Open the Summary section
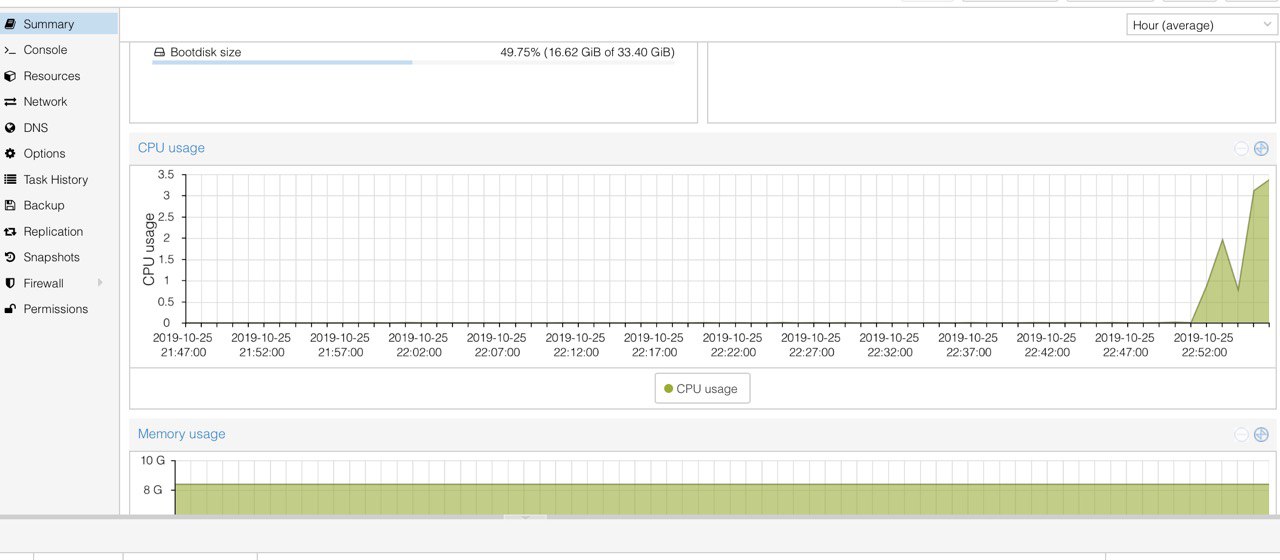 tap(59, 24)
